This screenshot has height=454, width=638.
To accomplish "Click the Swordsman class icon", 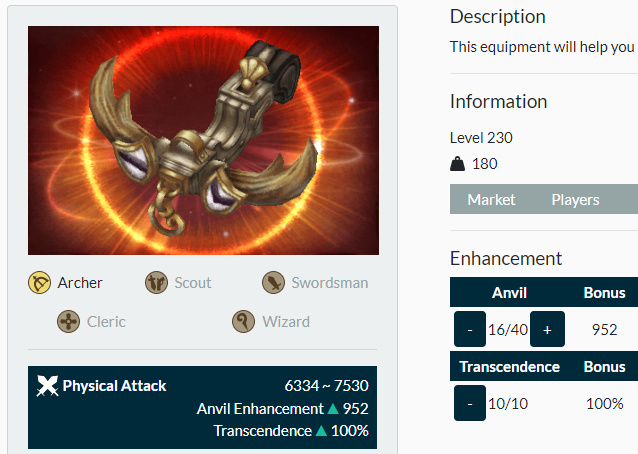I will point(273,283).
